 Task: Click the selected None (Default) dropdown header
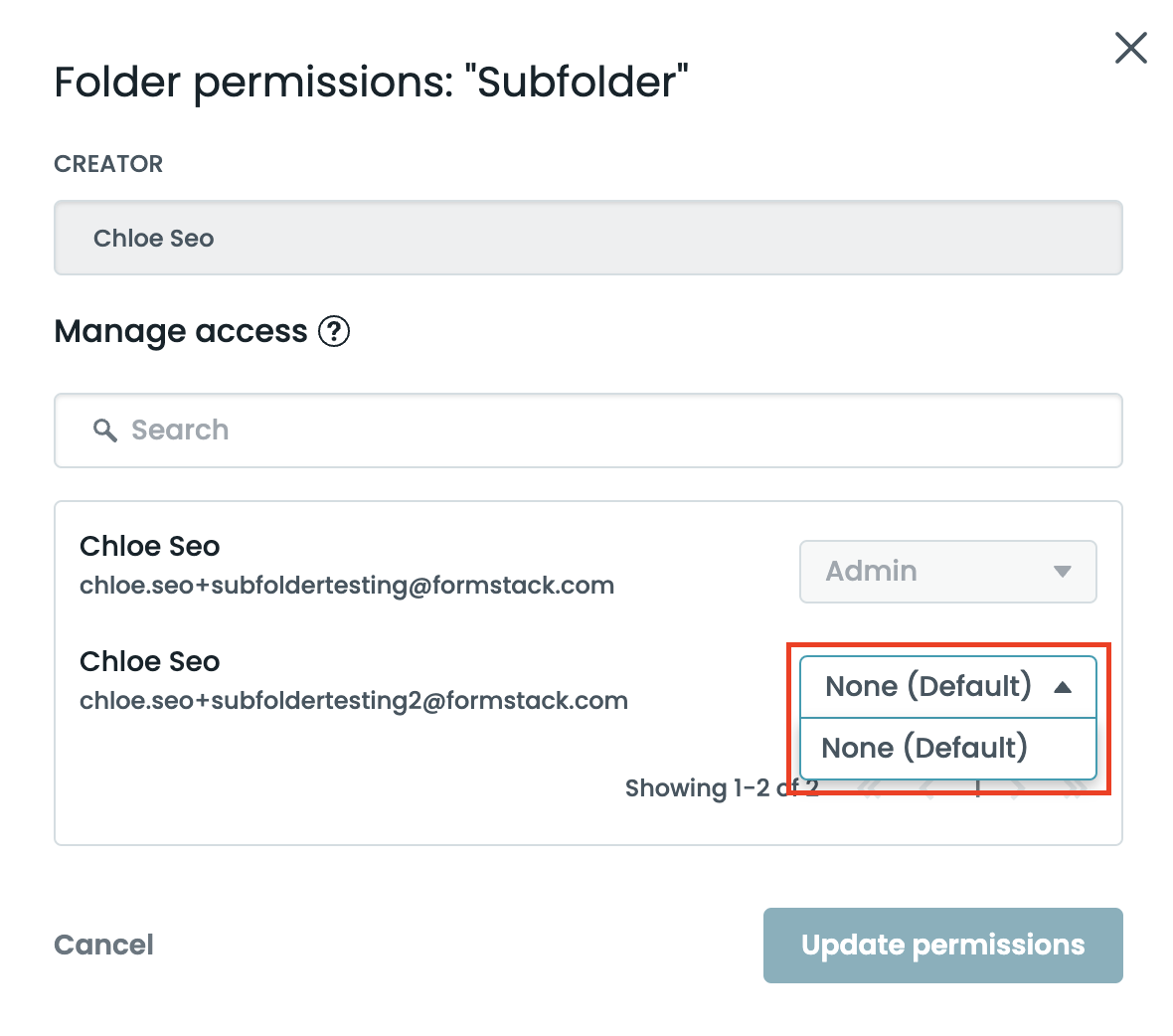927,687
